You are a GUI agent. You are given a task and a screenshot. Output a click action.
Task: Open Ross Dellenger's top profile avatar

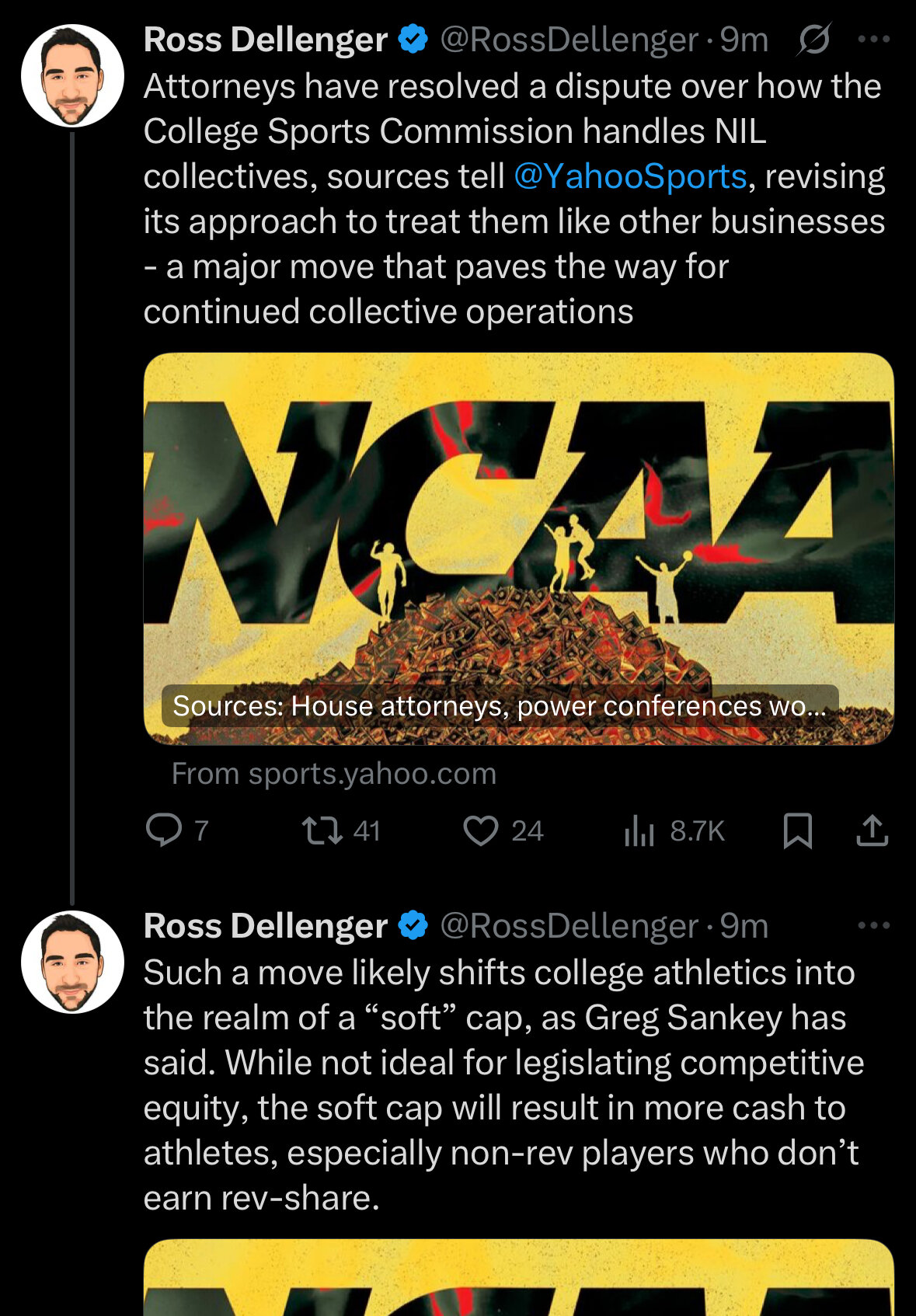(x=72, y=75)
